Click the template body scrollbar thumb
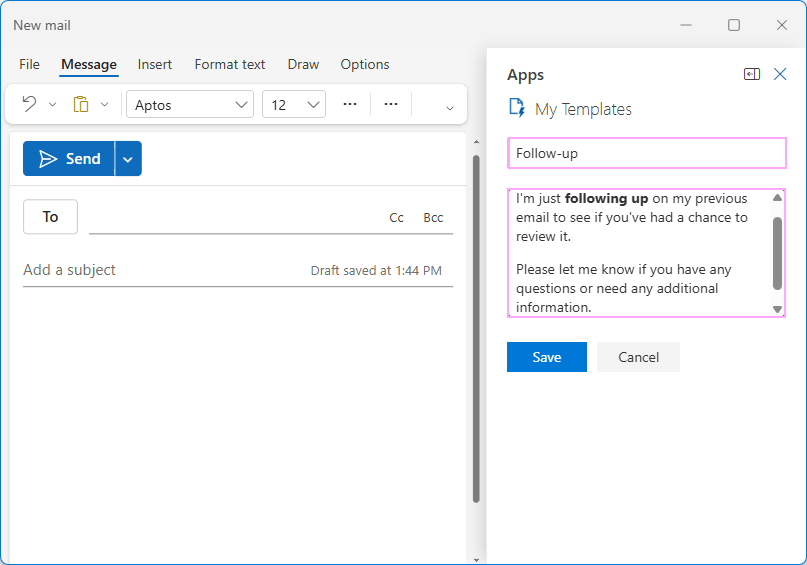This screenshot has width=807, height=565. pyautogui.click(x=778, y=253)
